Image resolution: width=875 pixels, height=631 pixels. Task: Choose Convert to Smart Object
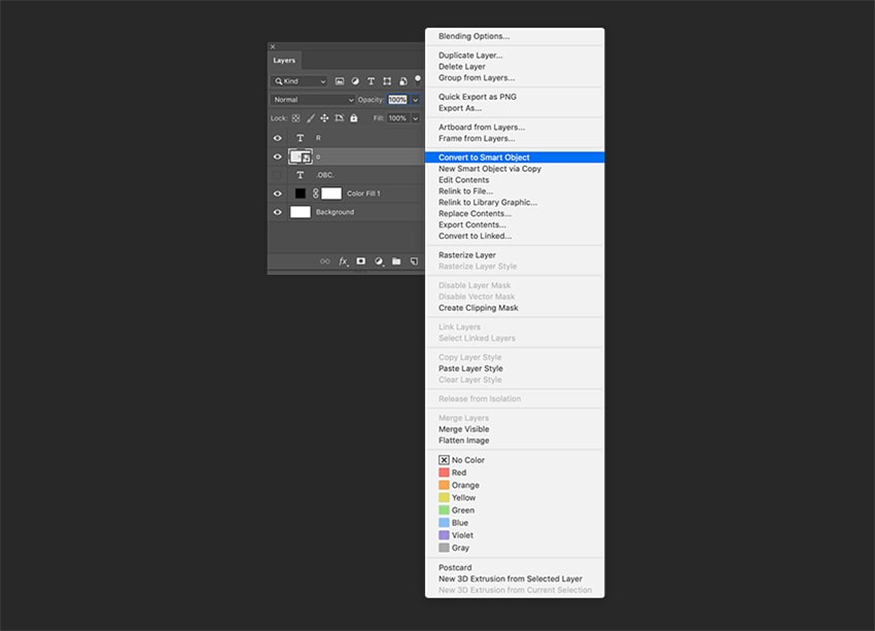click(x=484, y=157)
